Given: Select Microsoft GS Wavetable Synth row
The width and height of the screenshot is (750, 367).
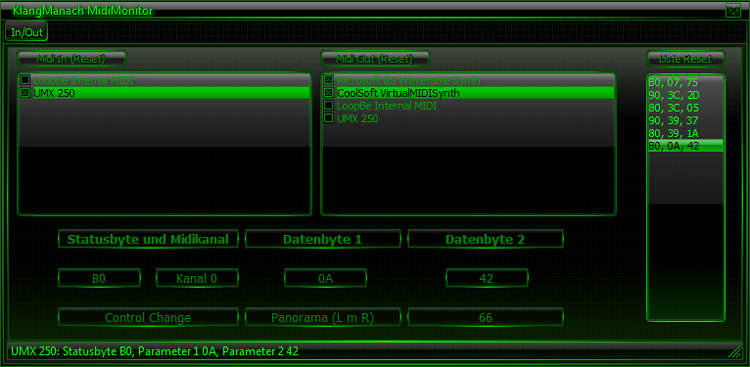Looking at the screenshot, I should [468, 80].
